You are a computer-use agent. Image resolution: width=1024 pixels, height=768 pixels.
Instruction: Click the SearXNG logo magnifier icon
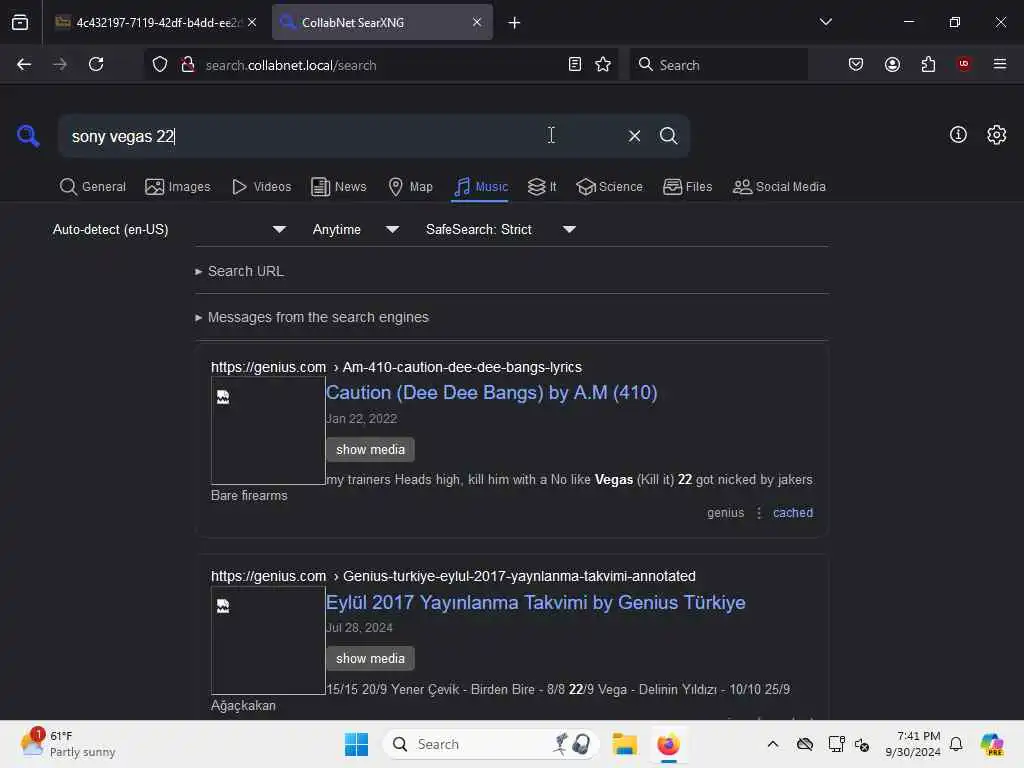pos(28,136)
